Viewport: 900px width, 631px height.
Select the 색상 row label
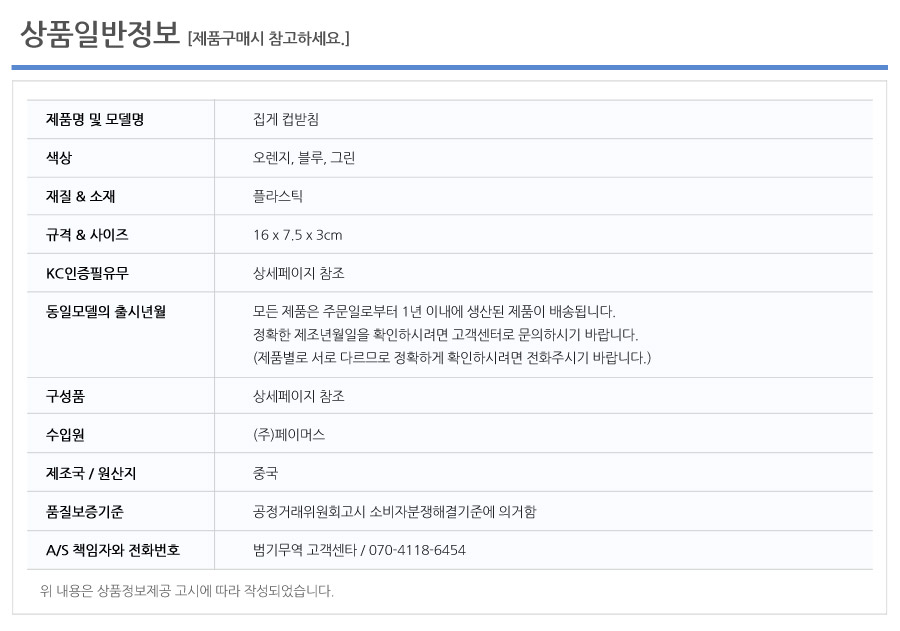tap(59, 158)
